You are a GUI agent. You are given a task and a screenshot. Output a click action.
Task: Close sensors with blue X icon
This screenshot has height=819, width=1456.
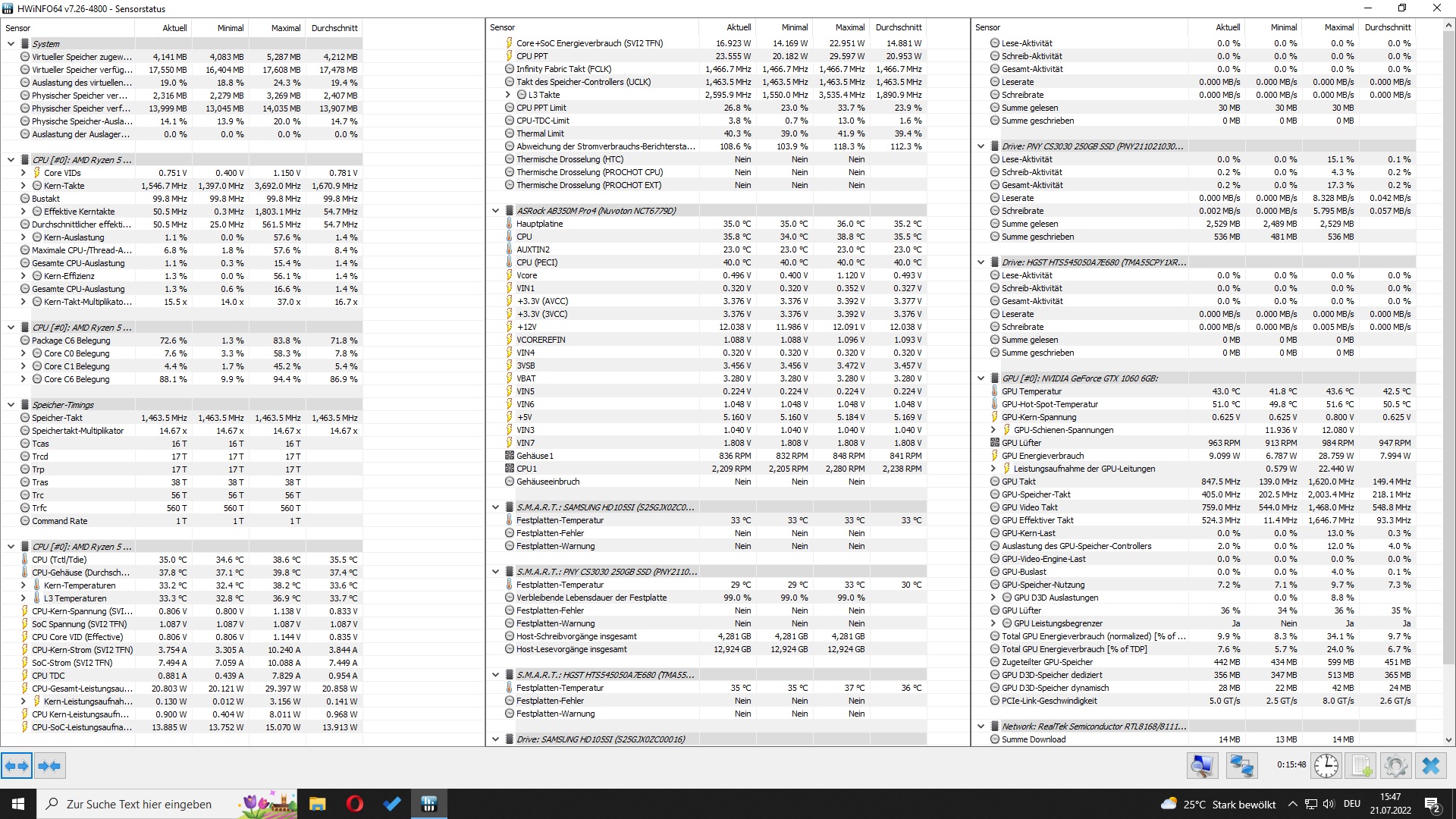[1431, 766]
